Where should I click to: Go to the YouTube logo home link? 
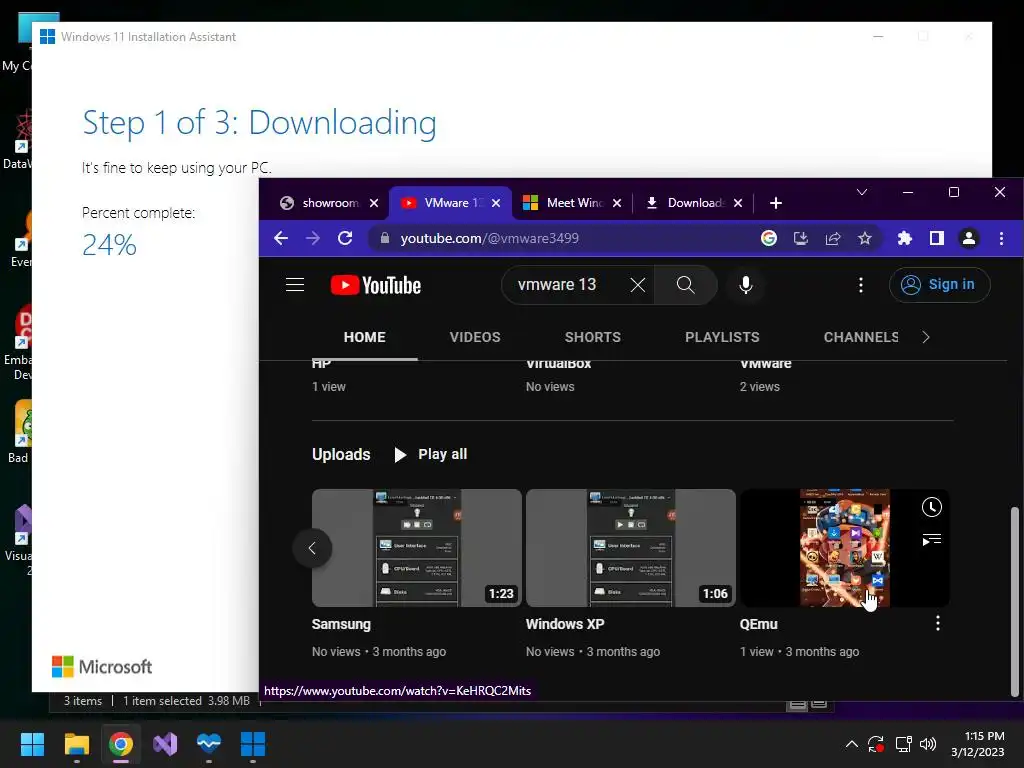pyautogui.click(x=376, y=285)
